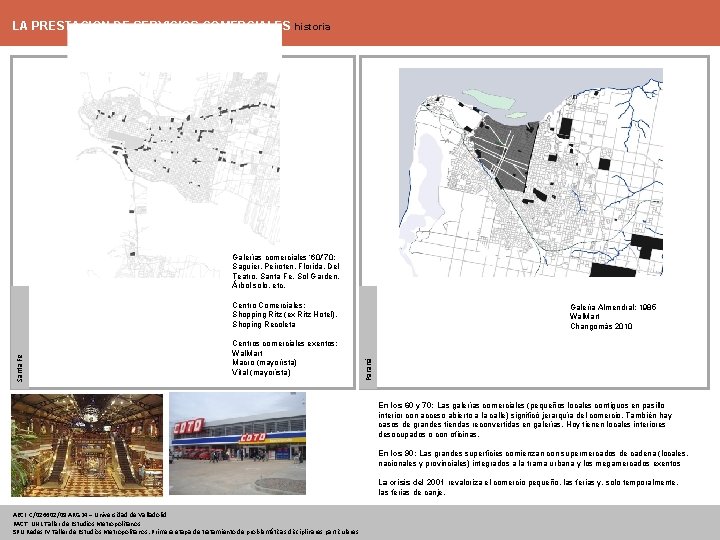Viewport: 720px width, 540px height.
Task: Open the shopping gallery interior photo
Action: [87, 445]
